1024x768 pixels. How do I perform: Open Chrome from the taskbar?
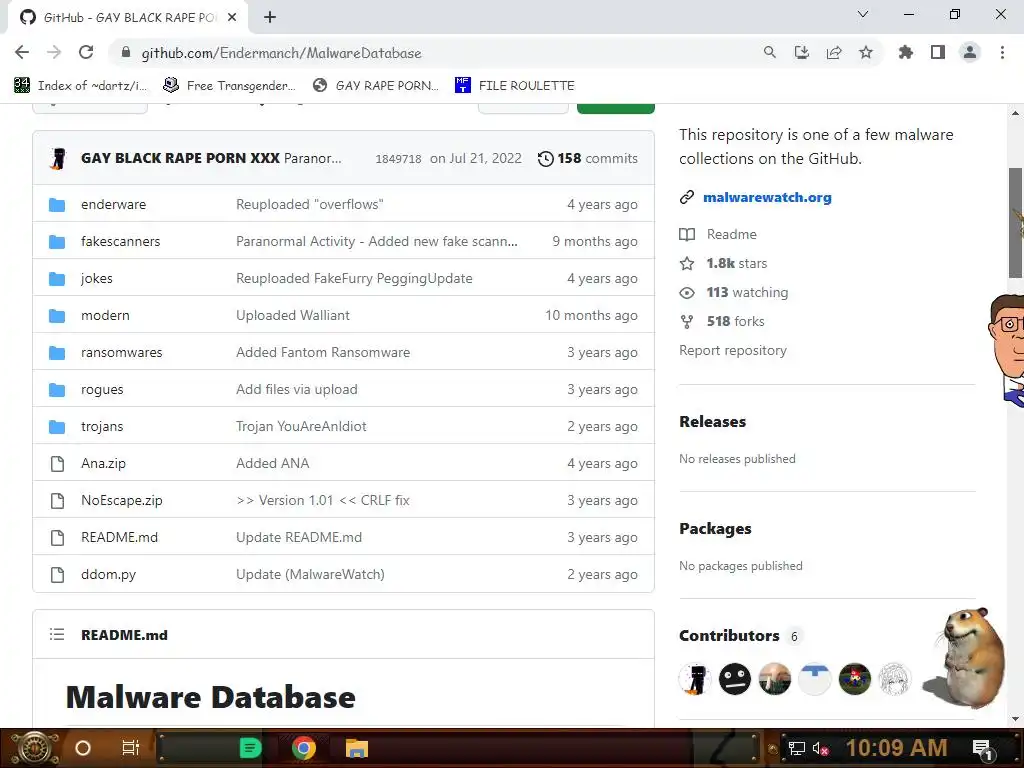303,748
